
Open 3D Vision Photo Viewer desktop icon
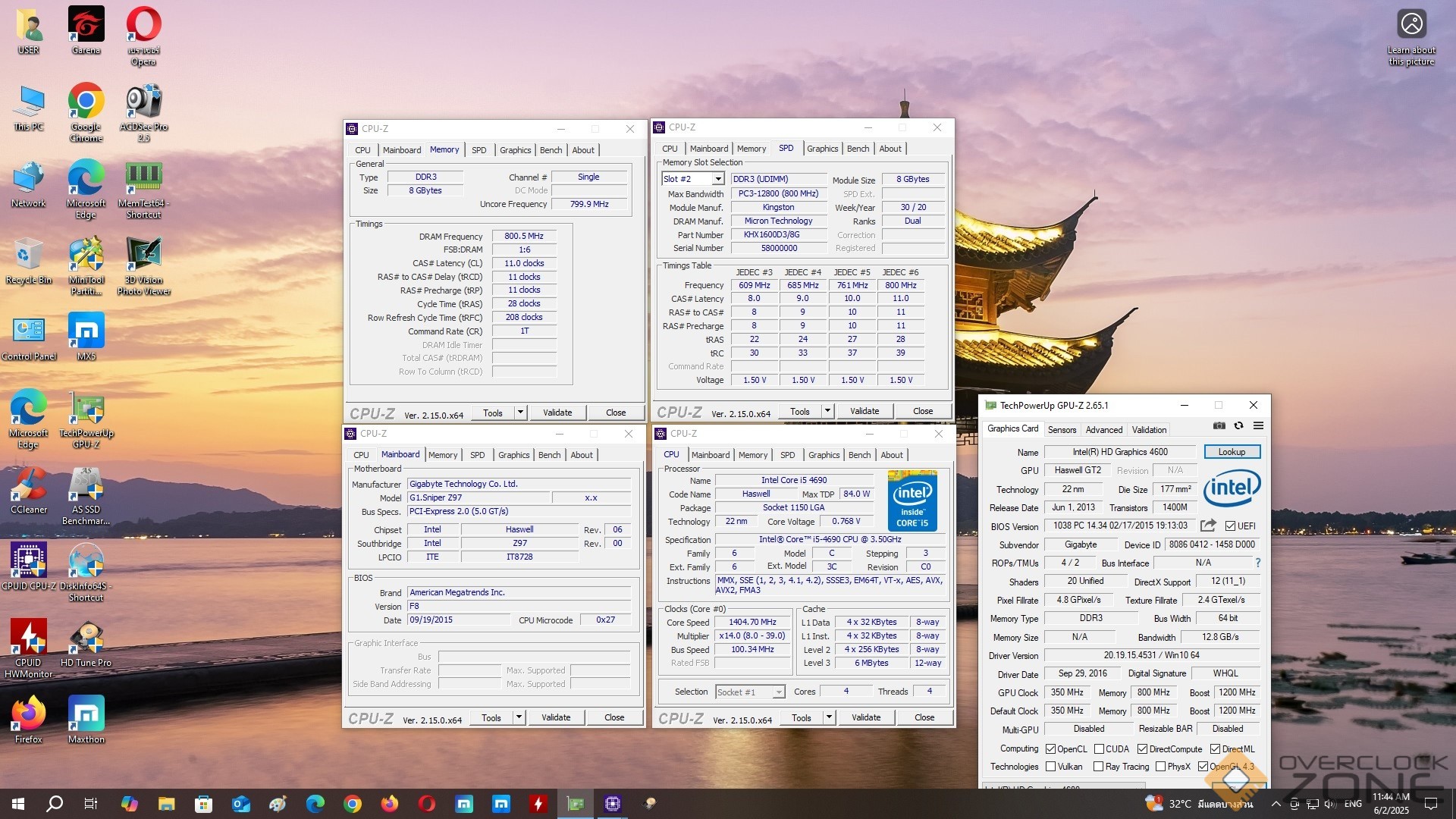pos(143,265)
